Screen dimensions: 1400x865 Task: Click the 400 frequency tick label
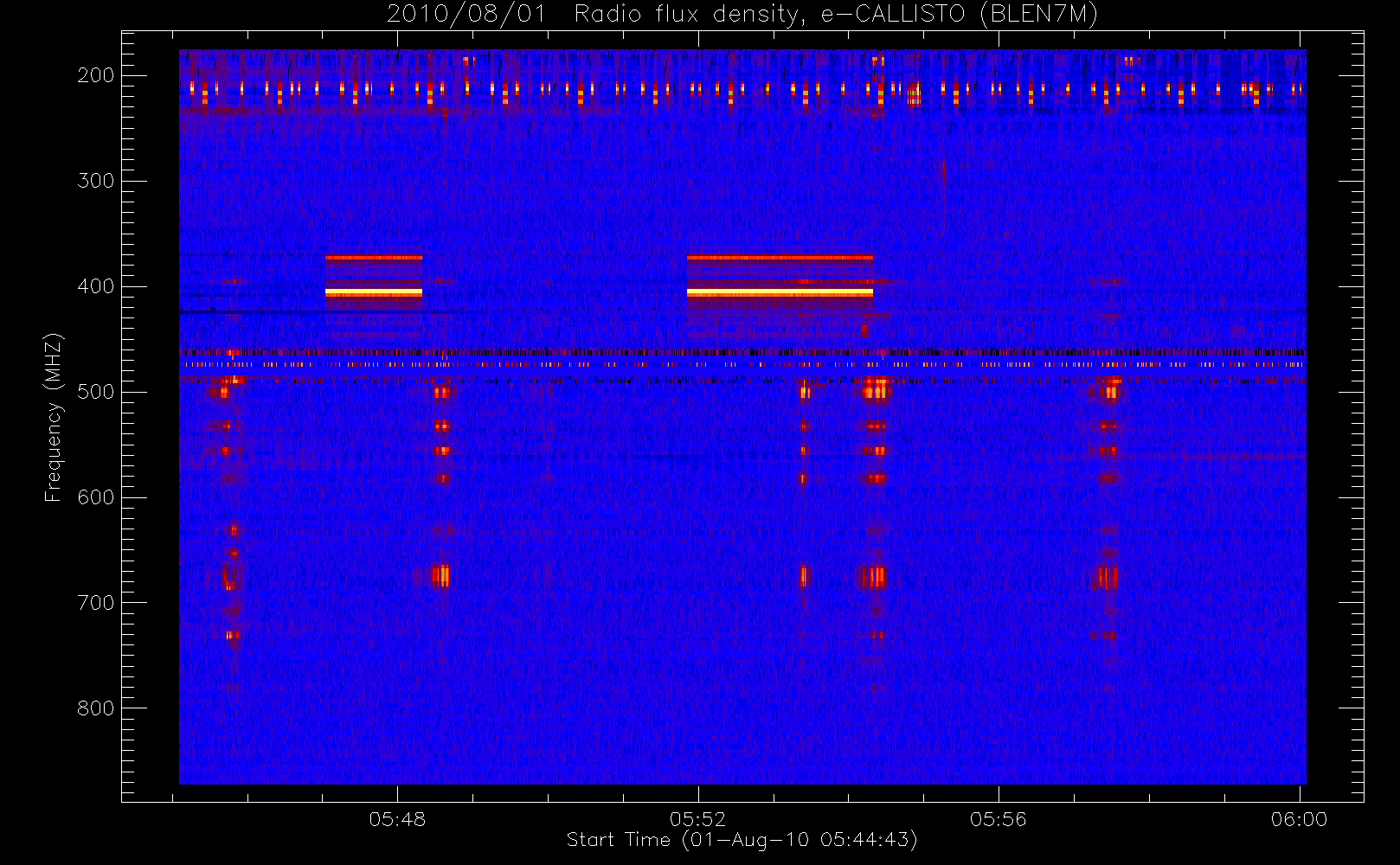(95, 286)
